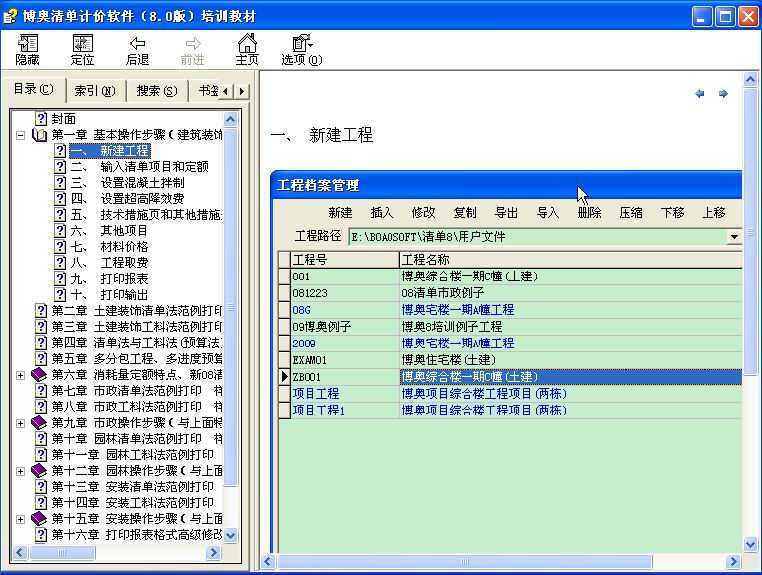Click the page icon beside 七、材料价格
Image resolution: width=762 pixels, height=575 pixels.
pos(60,246)
